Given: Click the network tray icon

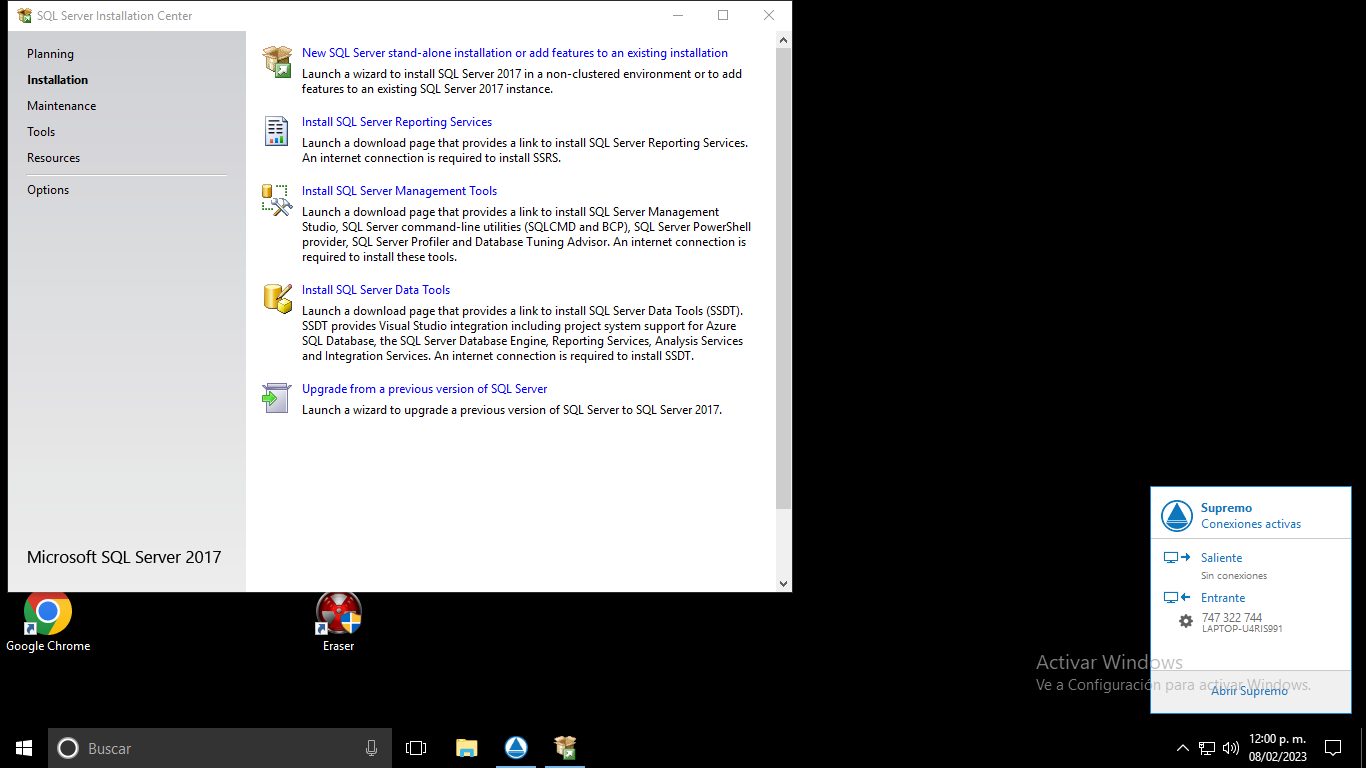Looking at the screenshot, I should pyautogui.click(x=1207, y=748).
